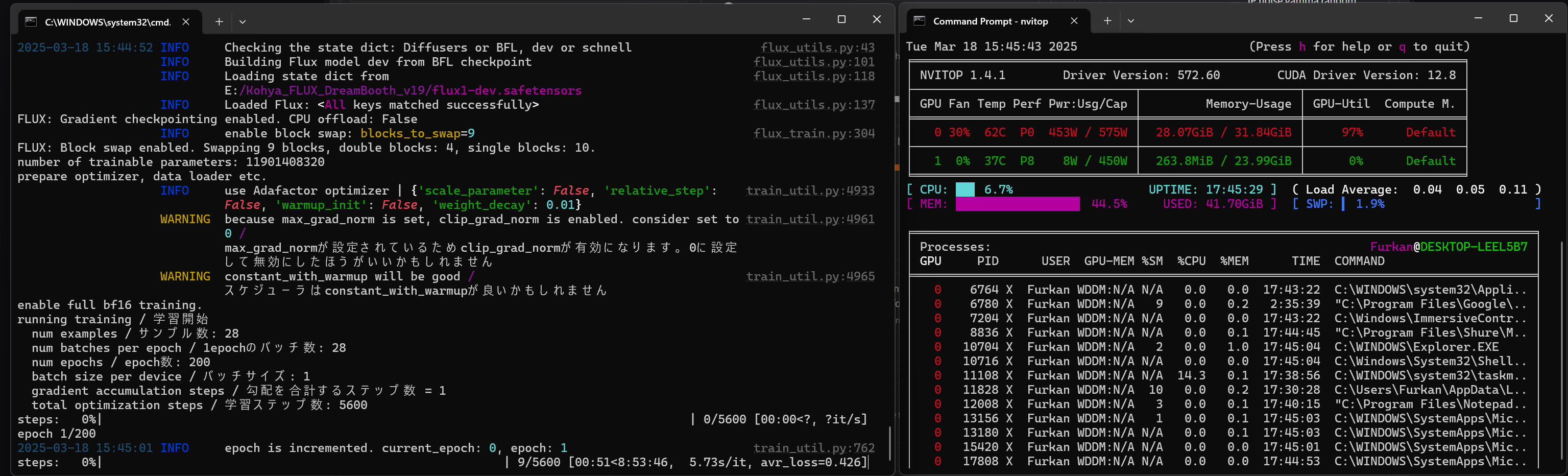Viewport: 1568px width, 476px height.
Task: Click GPU 0 utilization 97% value
Action: pos(1352,132)
